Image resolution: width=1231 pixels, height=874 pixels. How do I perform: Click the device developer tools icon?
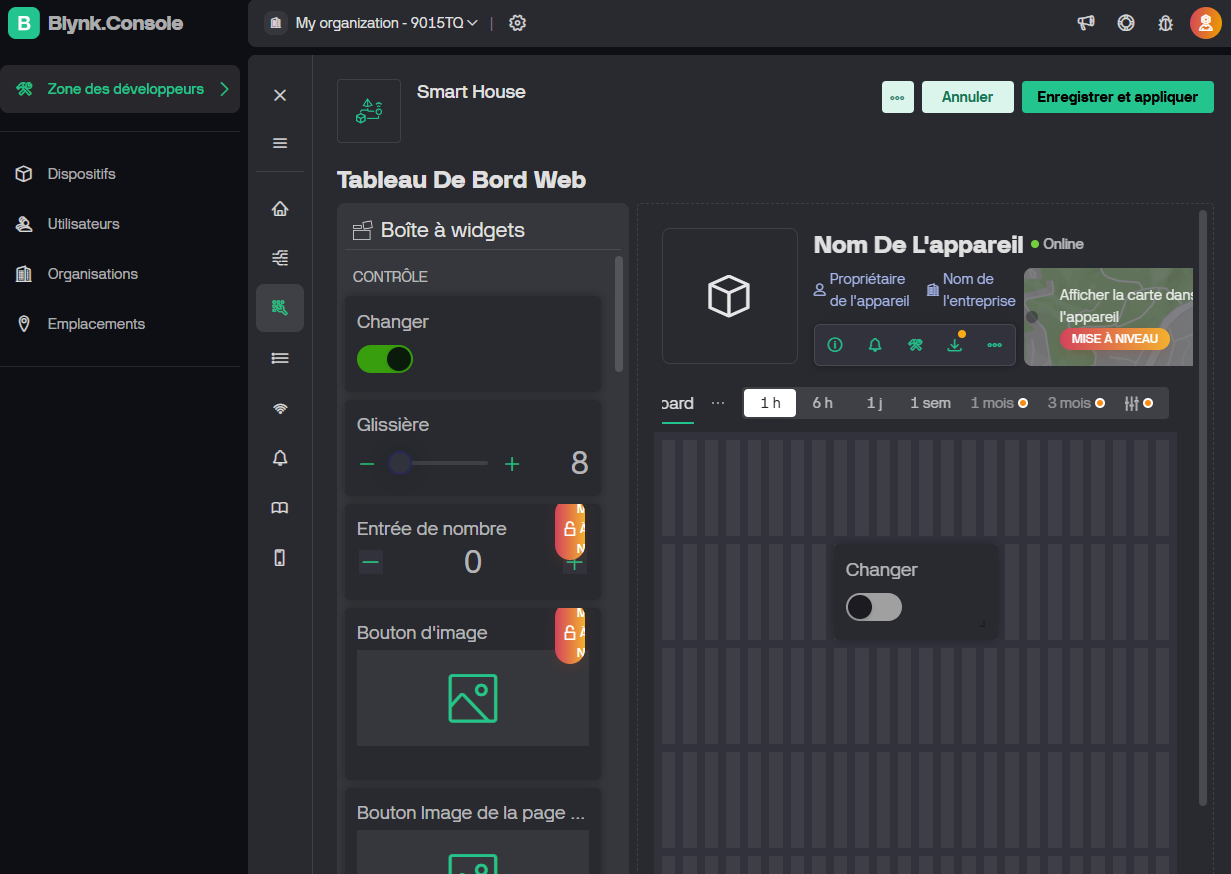[915, 345]
